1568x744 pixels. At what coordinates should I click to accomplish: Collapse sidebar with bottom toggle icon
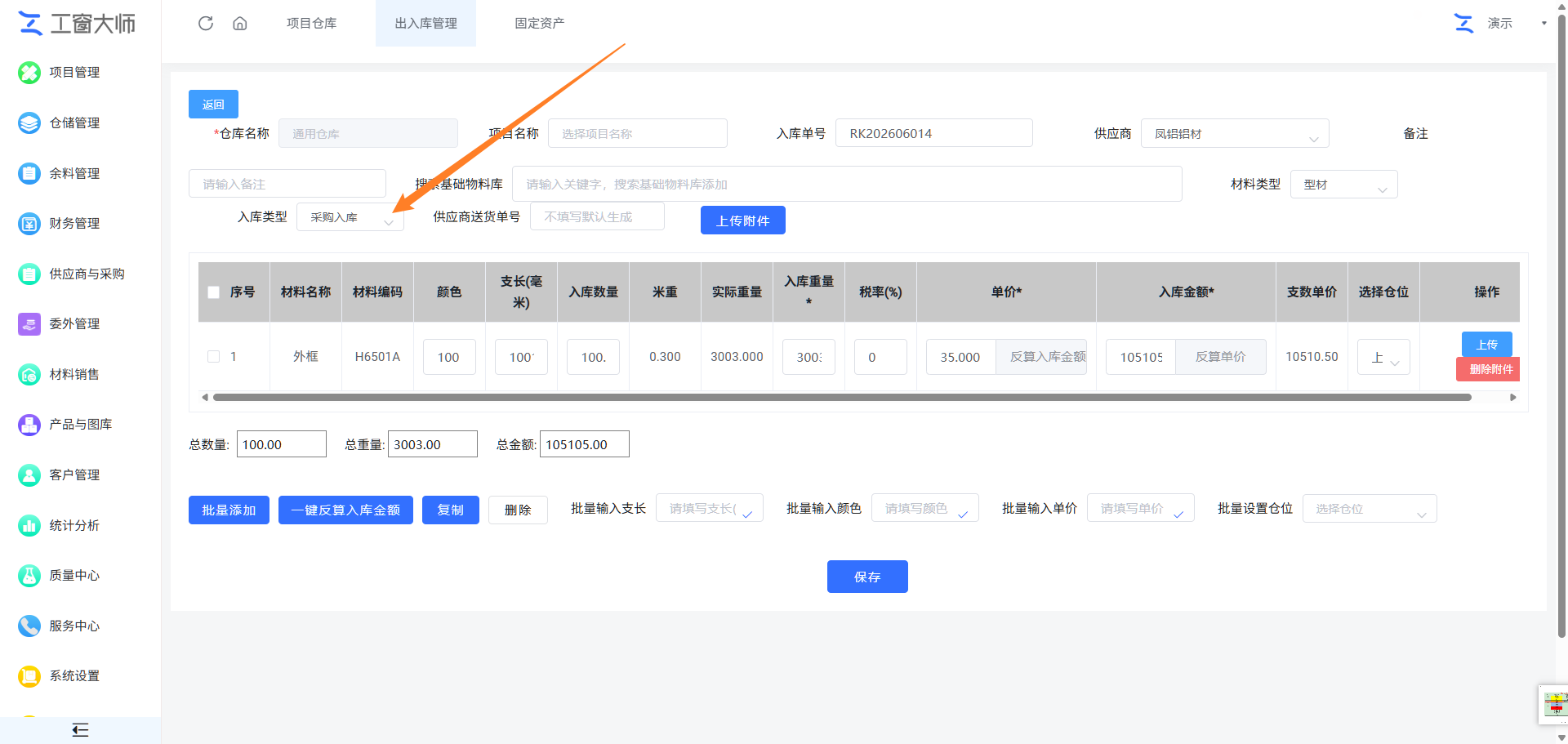(80, 730)
